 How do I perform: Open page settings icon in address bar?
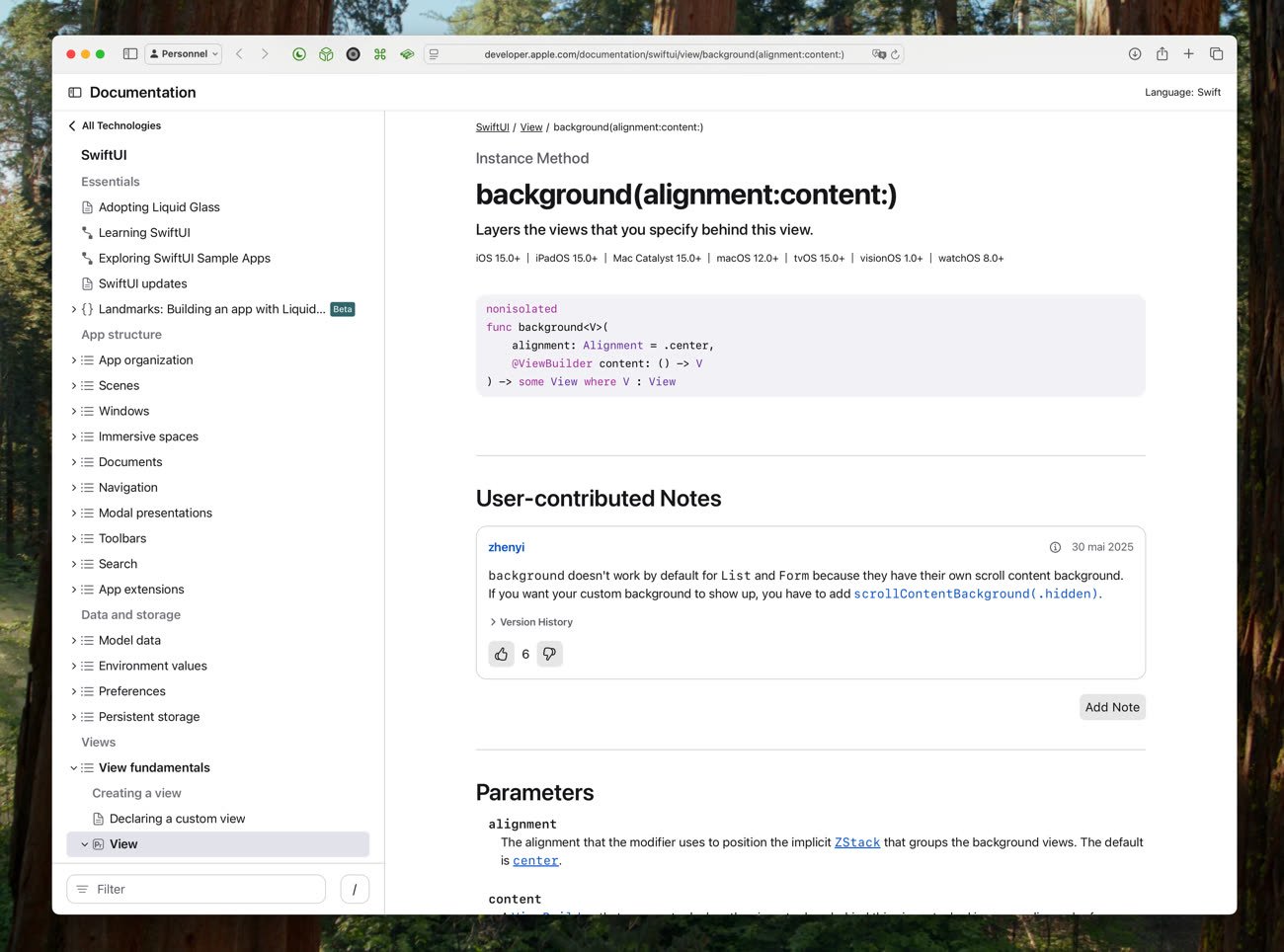(434, 54)
